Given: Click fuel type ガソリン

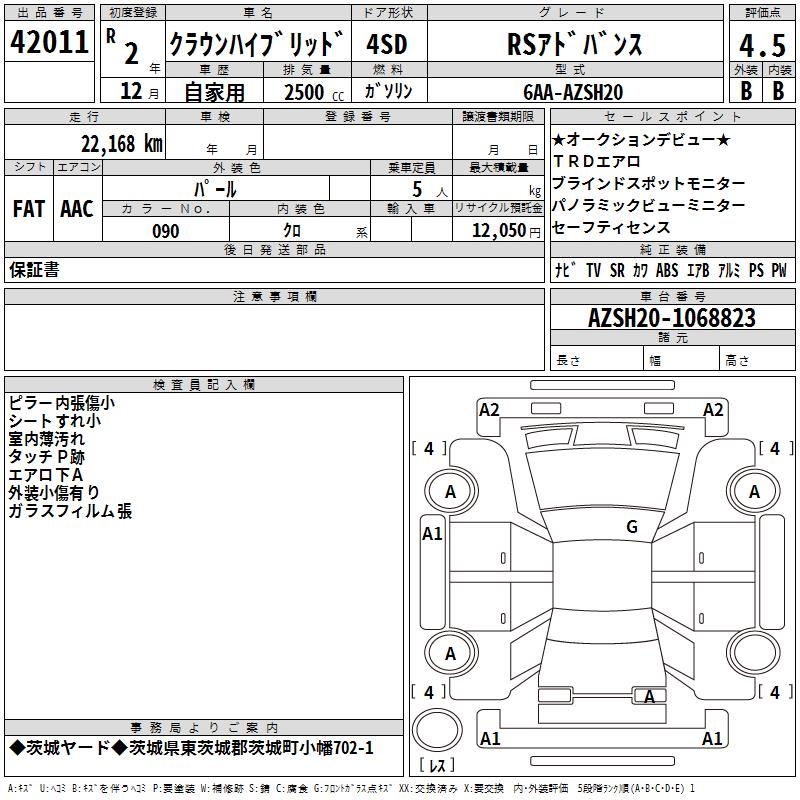Looking at the screenshot, I should click(x=388, y=91).
